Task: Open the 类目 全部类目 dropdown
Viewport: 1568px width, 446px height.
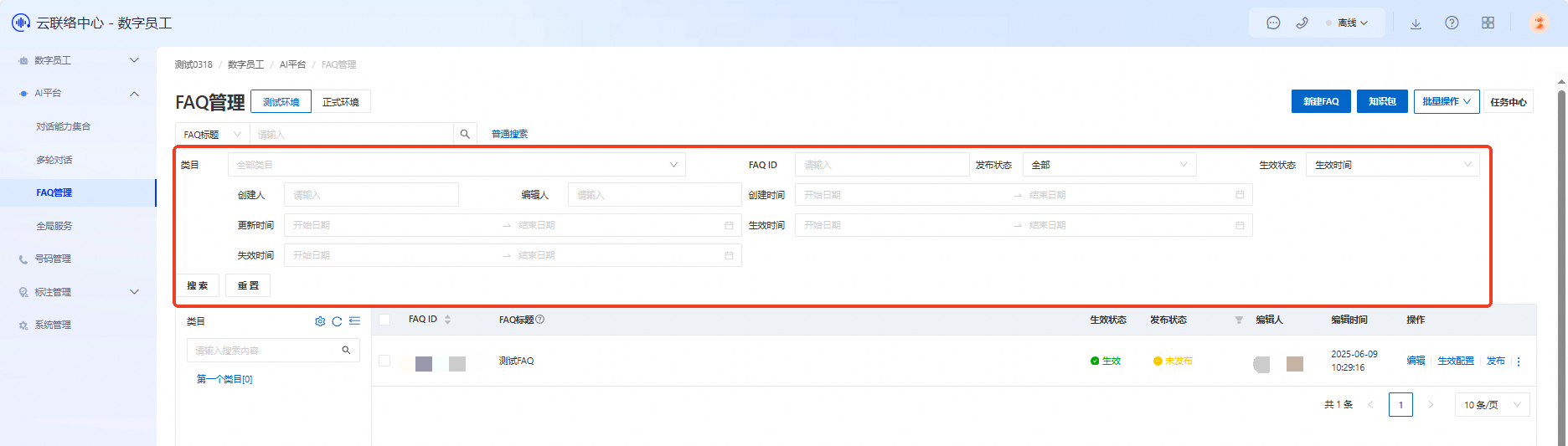Action: [x=456, y=165]
